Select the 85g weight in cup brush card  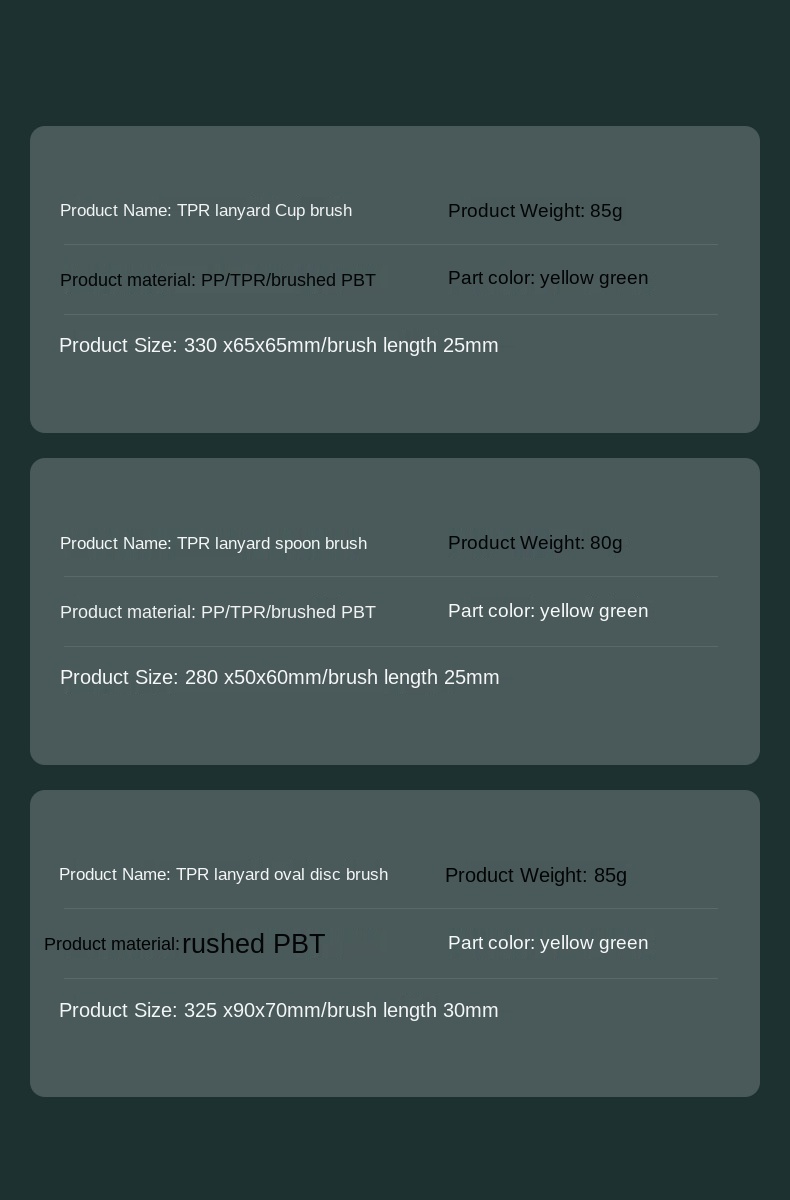point(535,211)
